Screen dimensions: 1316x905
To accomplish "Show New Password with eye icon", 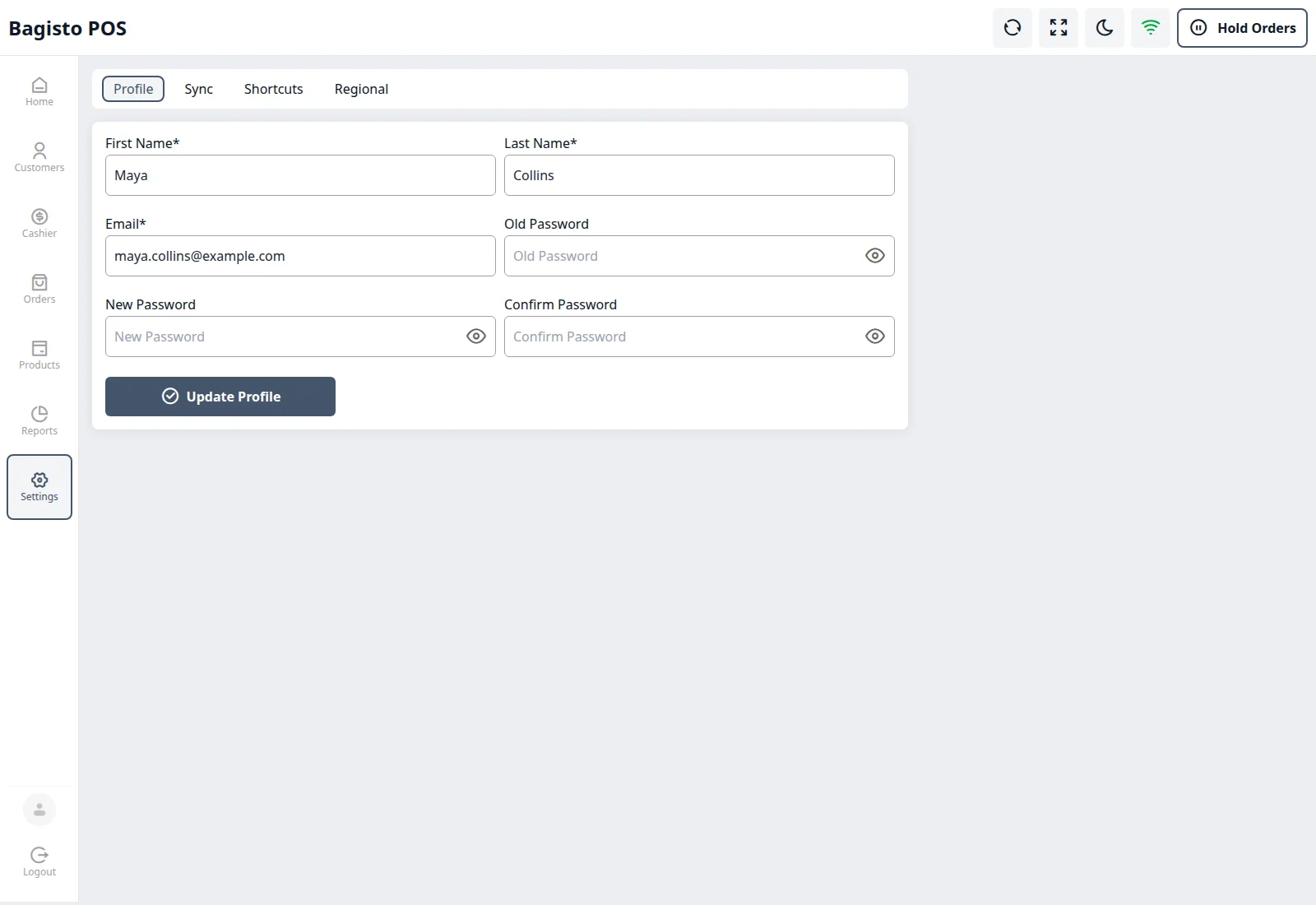I will point(476,336).
